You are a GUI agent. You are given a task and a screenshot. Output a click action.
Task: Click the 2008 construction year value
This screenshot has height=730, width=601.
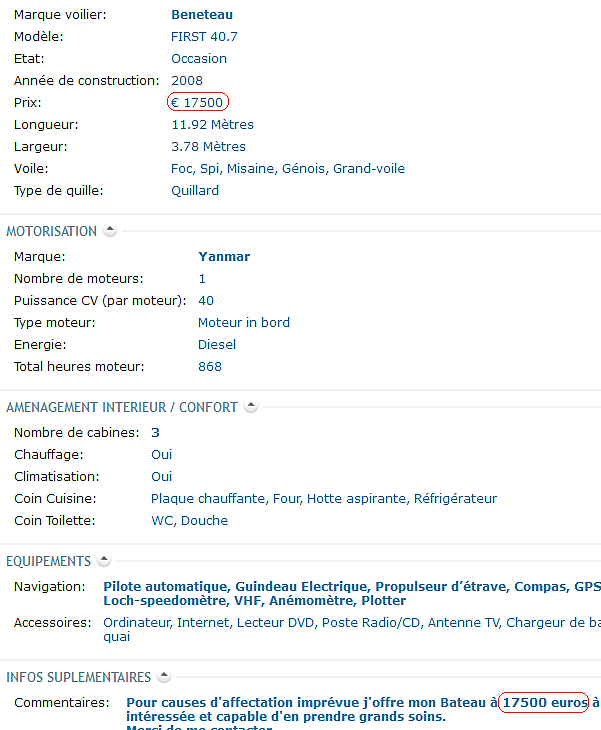click(x=187, y=81)
